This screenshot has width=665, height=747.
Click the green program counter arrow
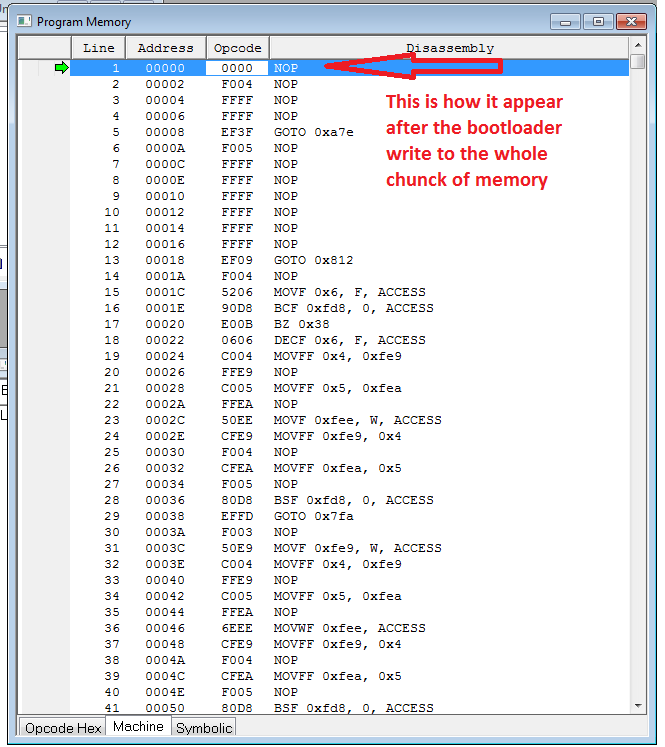click(61, 68)
